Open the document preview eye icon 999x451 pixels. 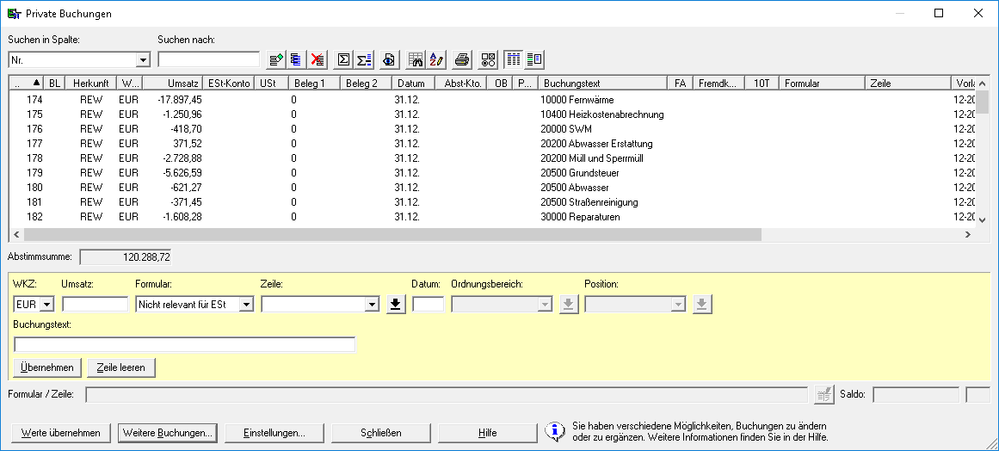pyautogui.click(x=389, y=60)
